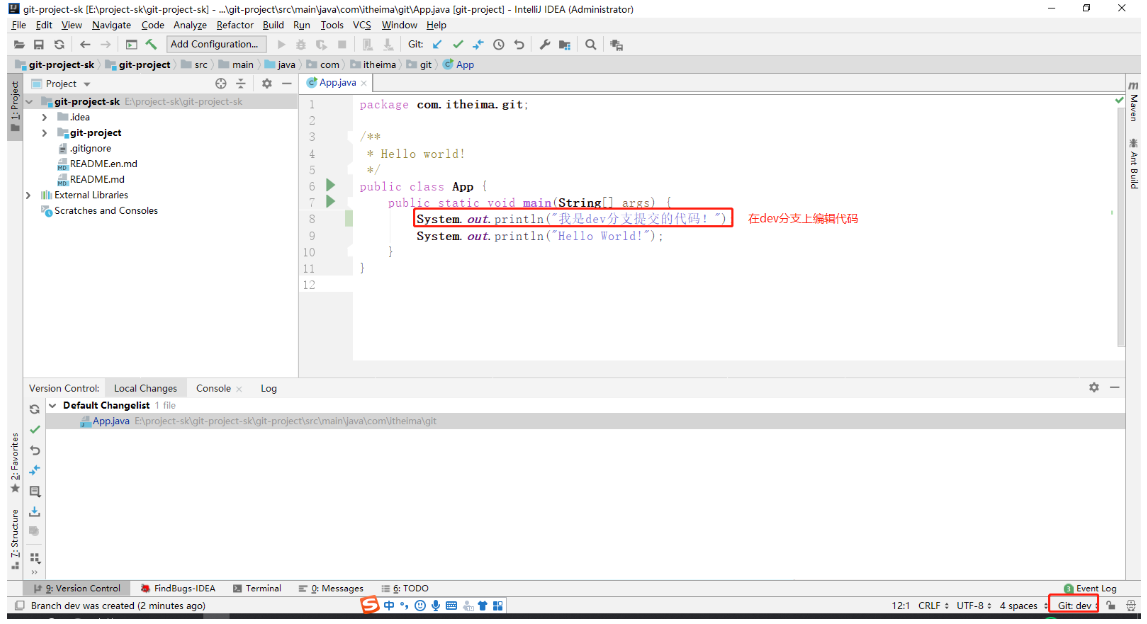Select README.en.md in project tree
Image resolution: width=1147 pixels, height=624 pixels.
[x=103, y=164]
